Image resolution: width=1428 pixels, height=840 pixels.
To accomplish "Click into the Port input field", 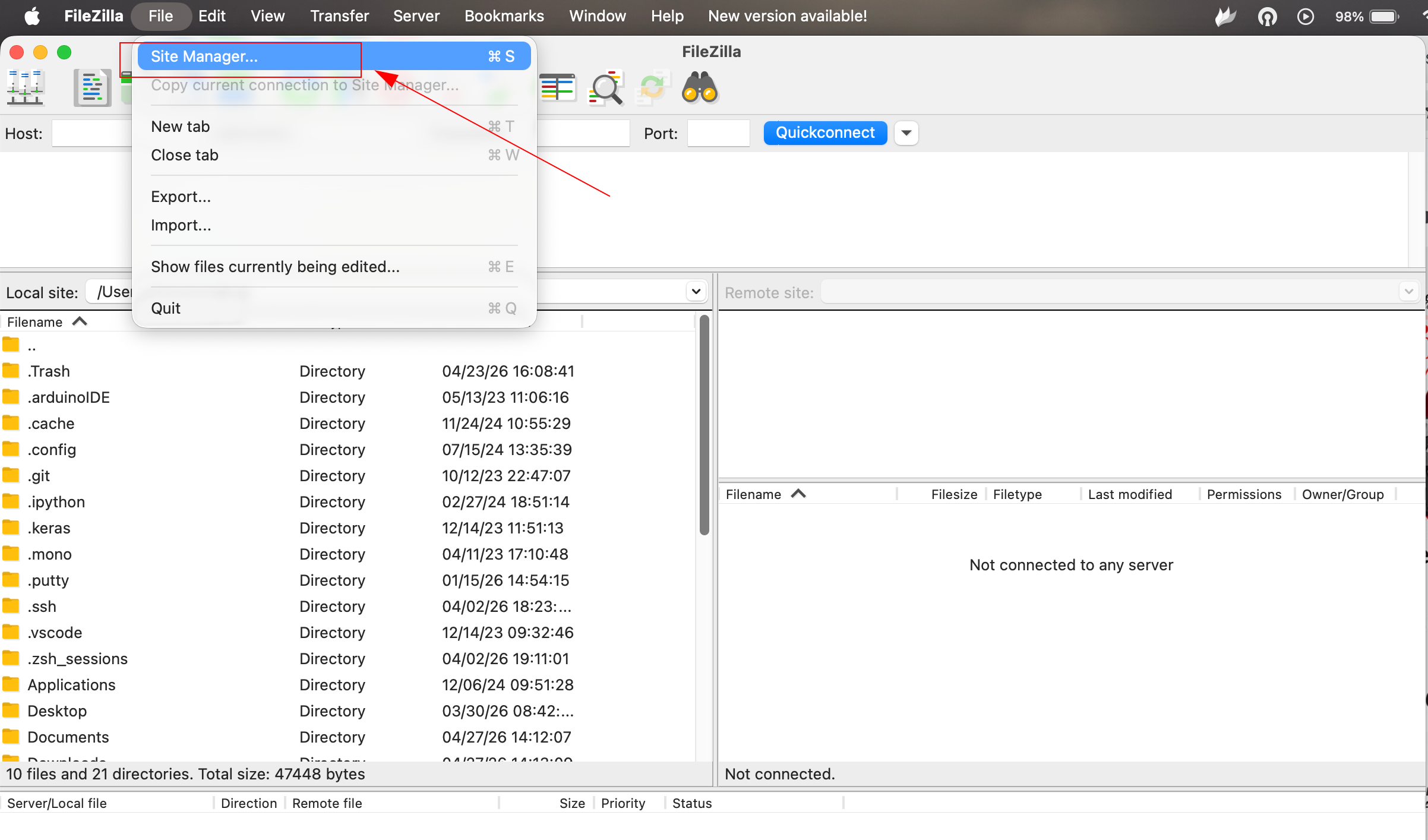I will pos(718,133).
